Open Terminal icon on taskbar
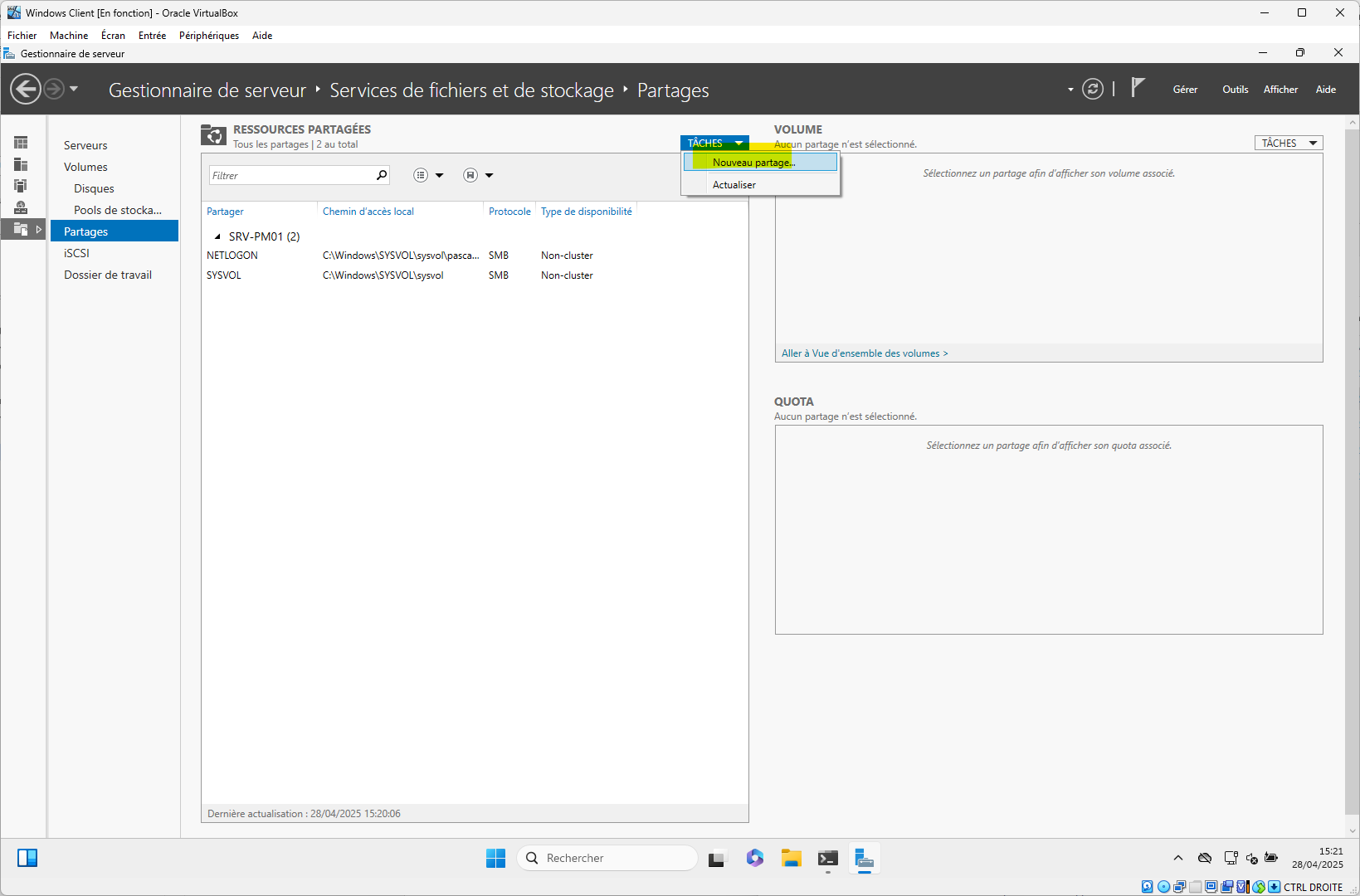 tap(827, 858)
